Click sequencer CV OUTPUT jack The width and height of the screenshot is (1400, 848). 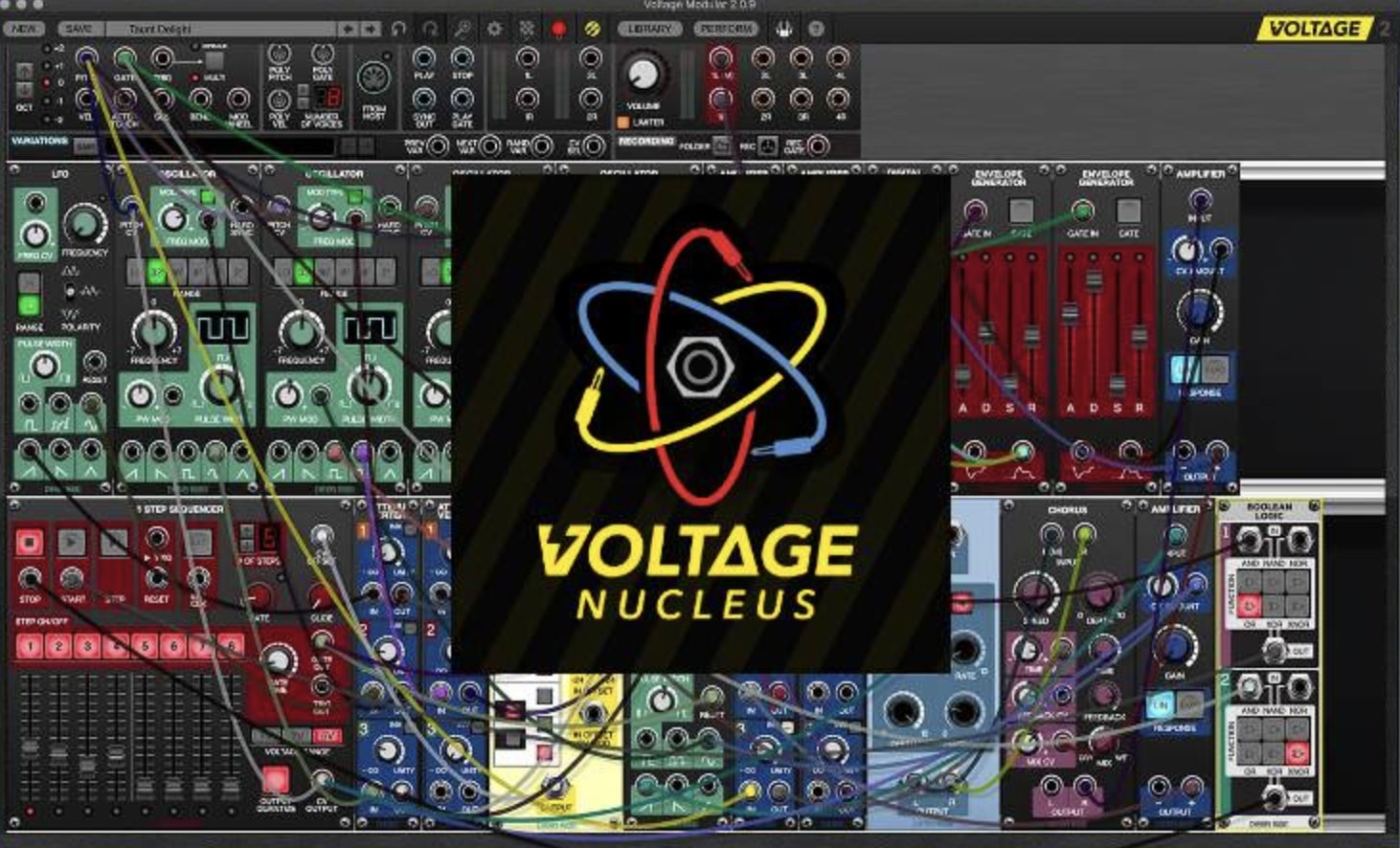[322, 780]
